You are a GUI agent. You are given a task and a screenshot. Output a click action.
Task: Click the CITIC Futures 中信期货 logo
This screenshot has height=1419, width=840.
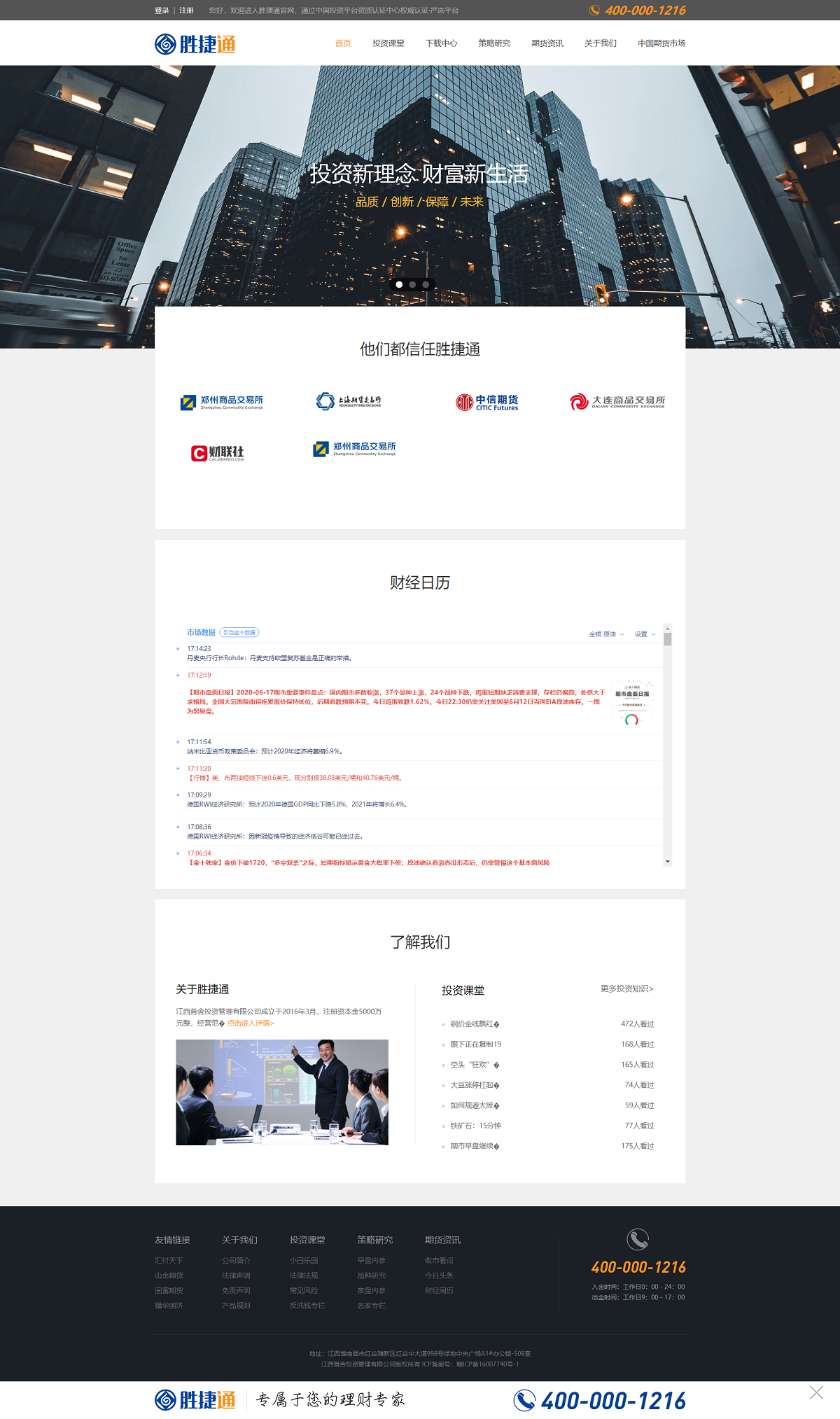tap(487, 403)
